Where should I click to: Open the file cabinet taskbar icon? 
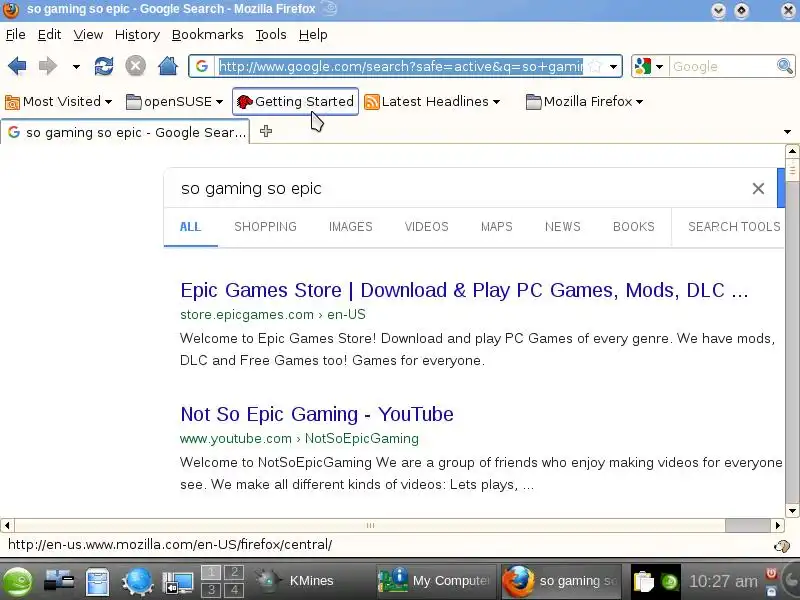pyautogui.click(x=97, y=581)
